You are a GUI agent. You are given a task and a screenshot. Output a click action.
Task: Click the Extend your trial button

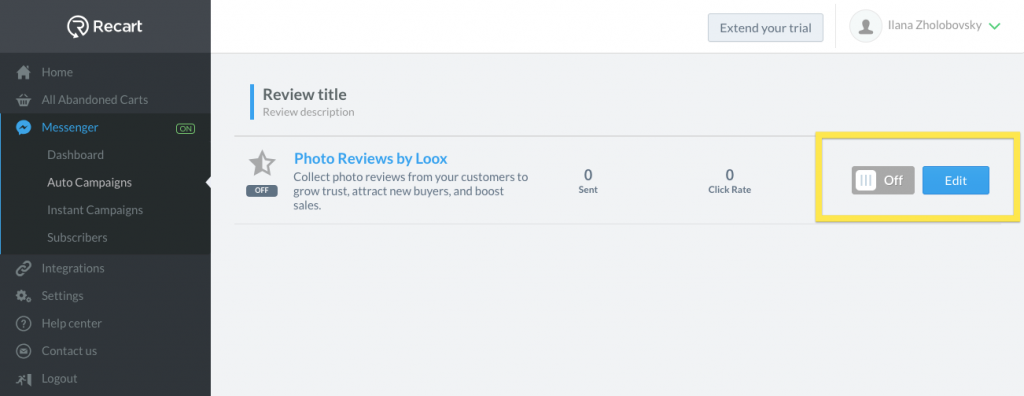(765, 28)
